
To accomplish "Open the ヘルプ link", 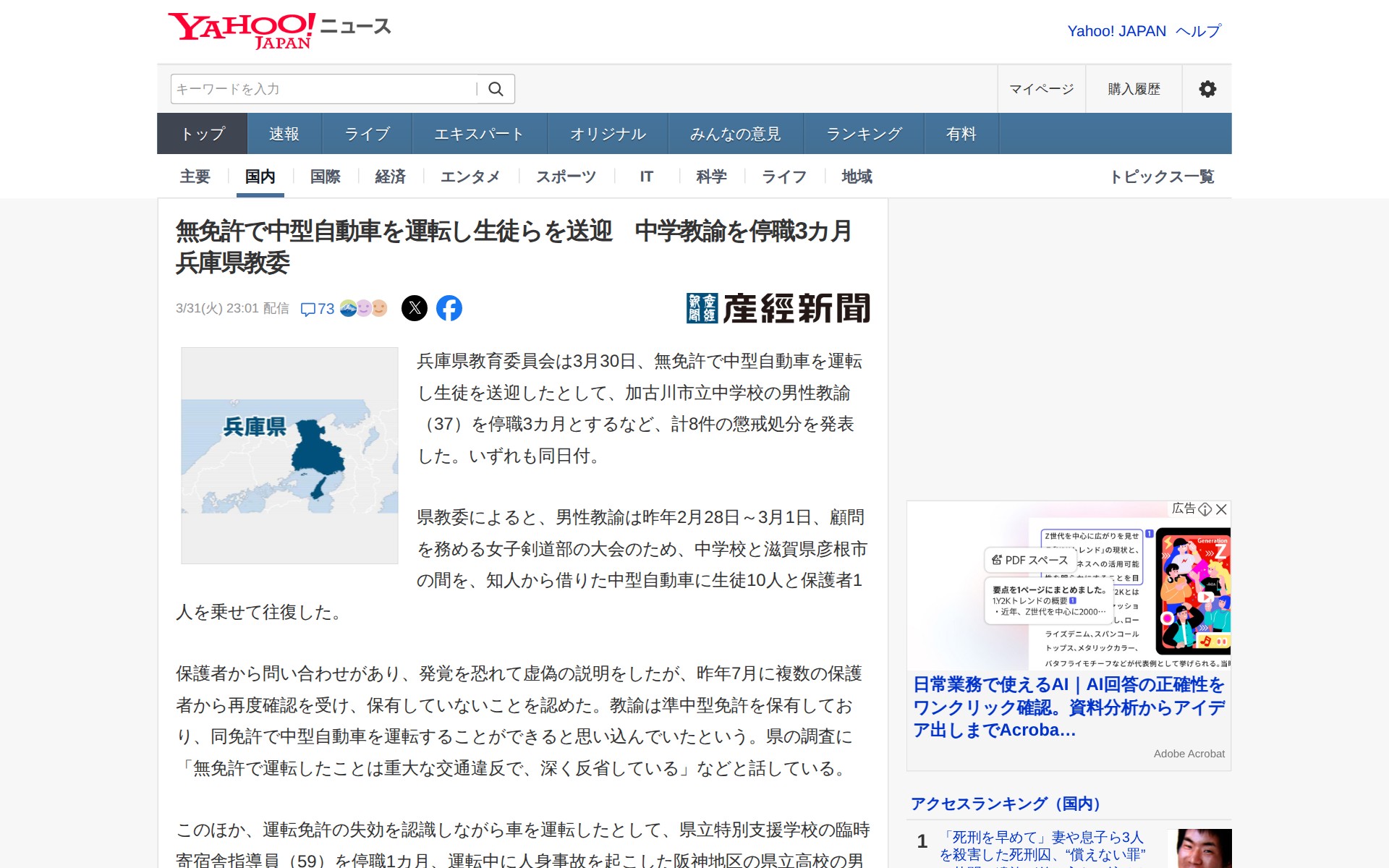I will 1198,31.
